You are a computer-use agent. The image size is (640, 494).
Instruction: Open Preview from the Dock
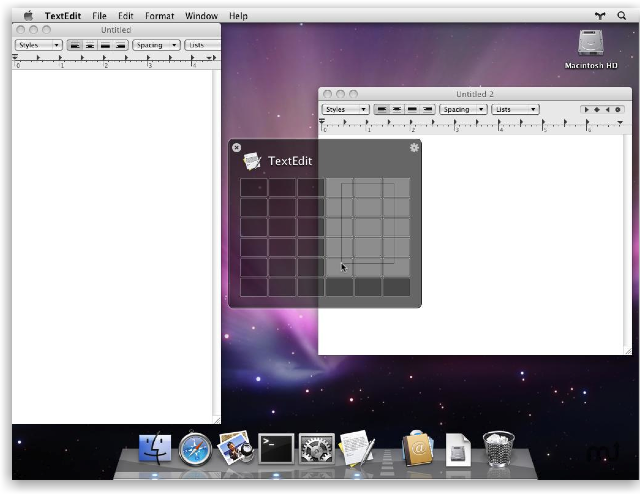[x=235, y=448]
